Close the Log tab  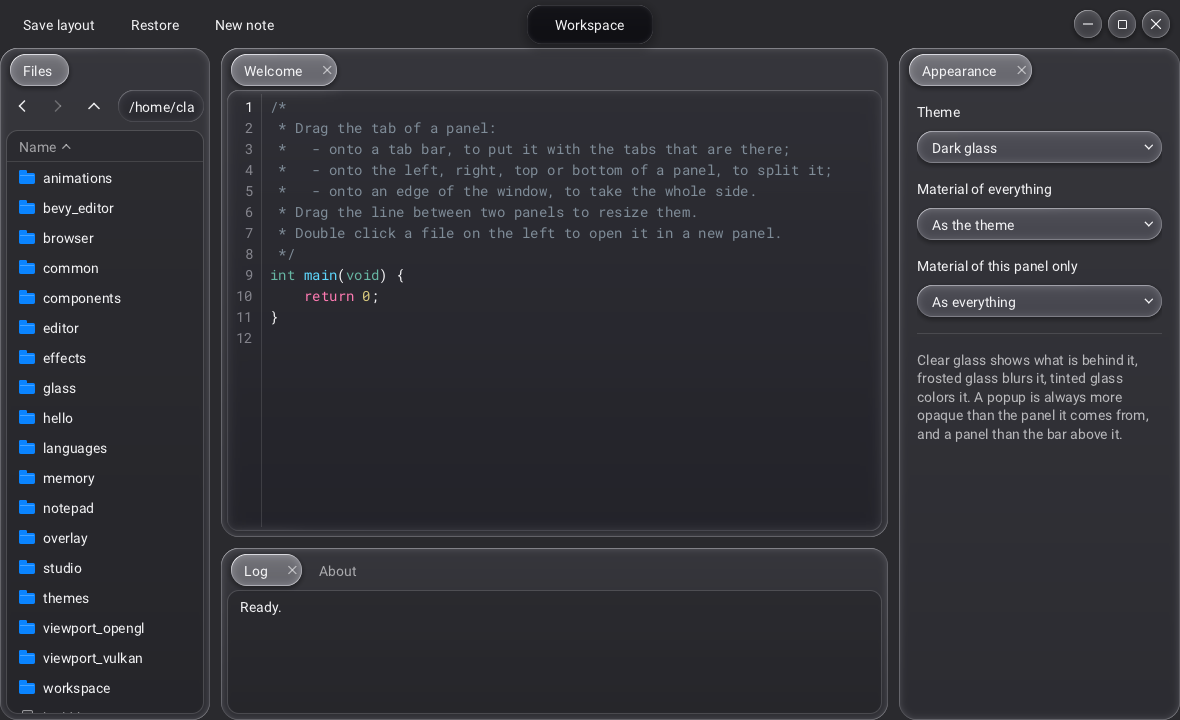(292, 570)
